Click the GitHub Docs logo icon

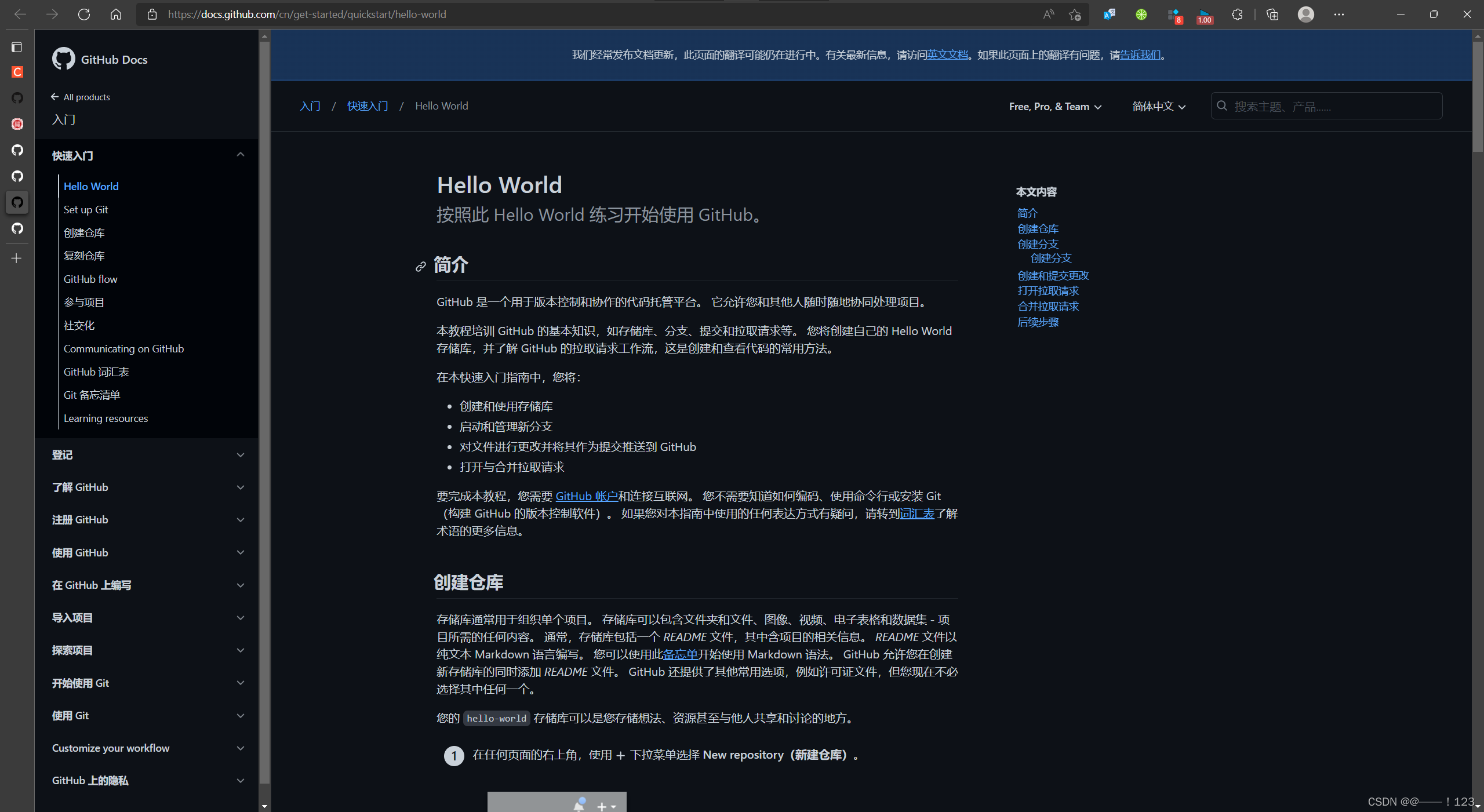pyautogui.click(x=64, y=59)
